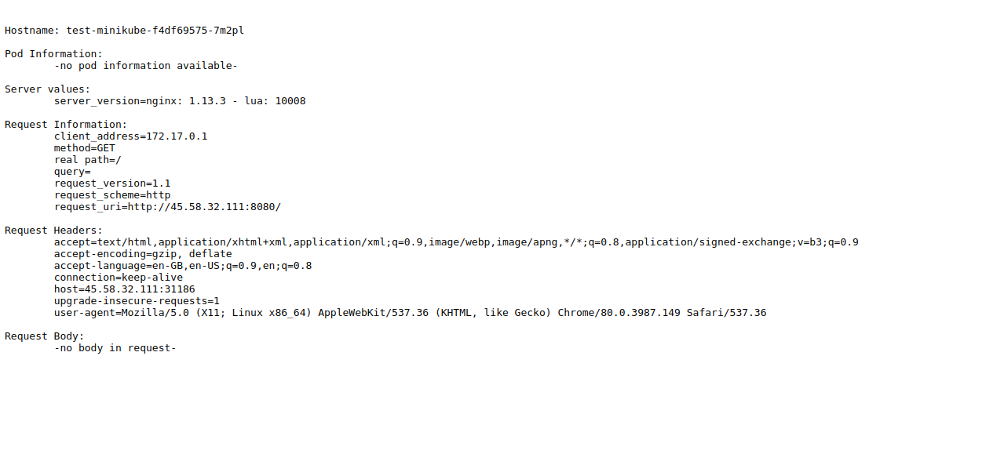The height and width of the screenshot is (454, 1004).
Task: Click the Server values heading
Action: [x=47, y=89]
